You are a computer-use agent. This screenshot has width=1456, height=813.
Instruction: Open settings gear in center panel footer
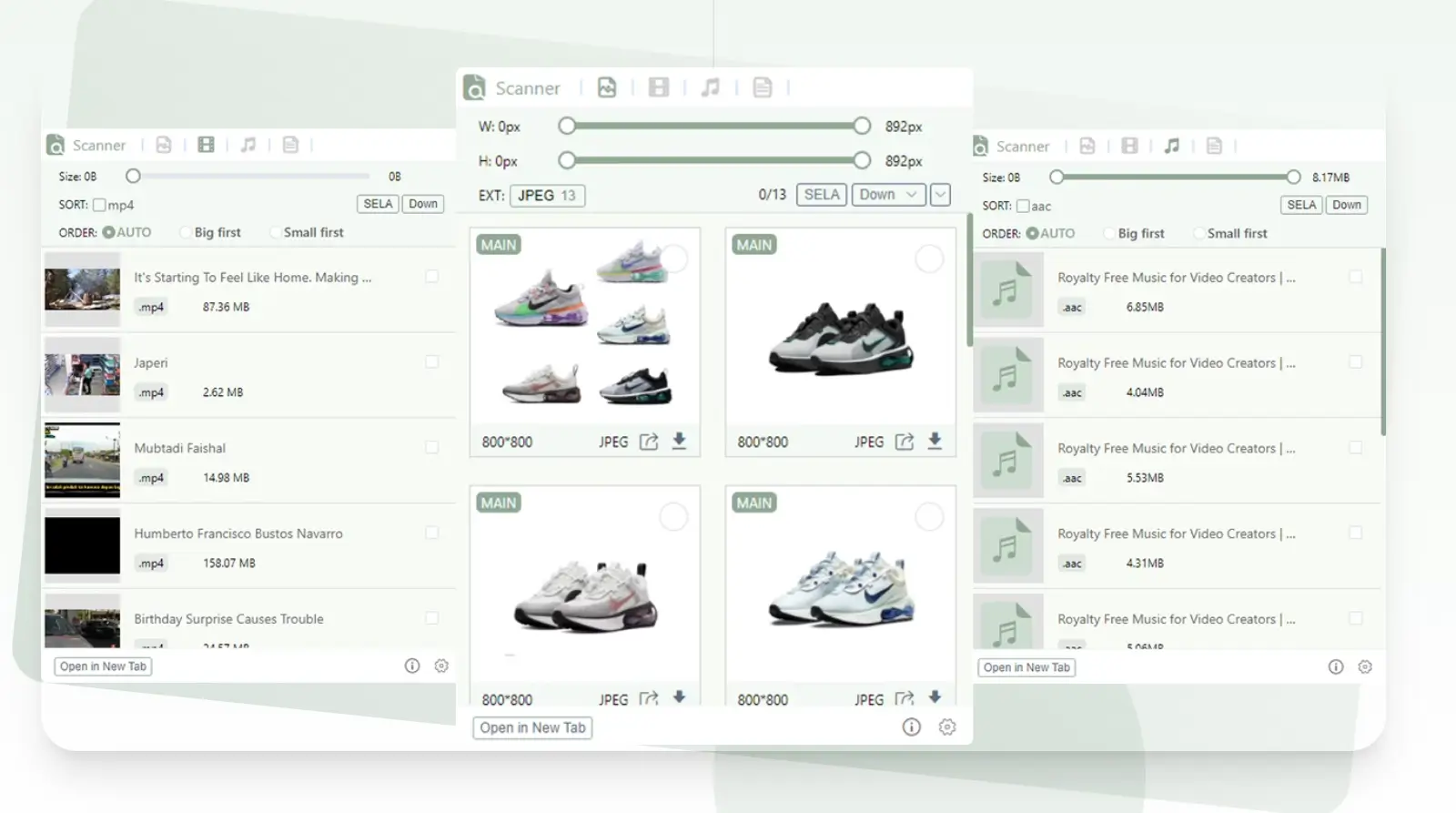click(947, 727)
